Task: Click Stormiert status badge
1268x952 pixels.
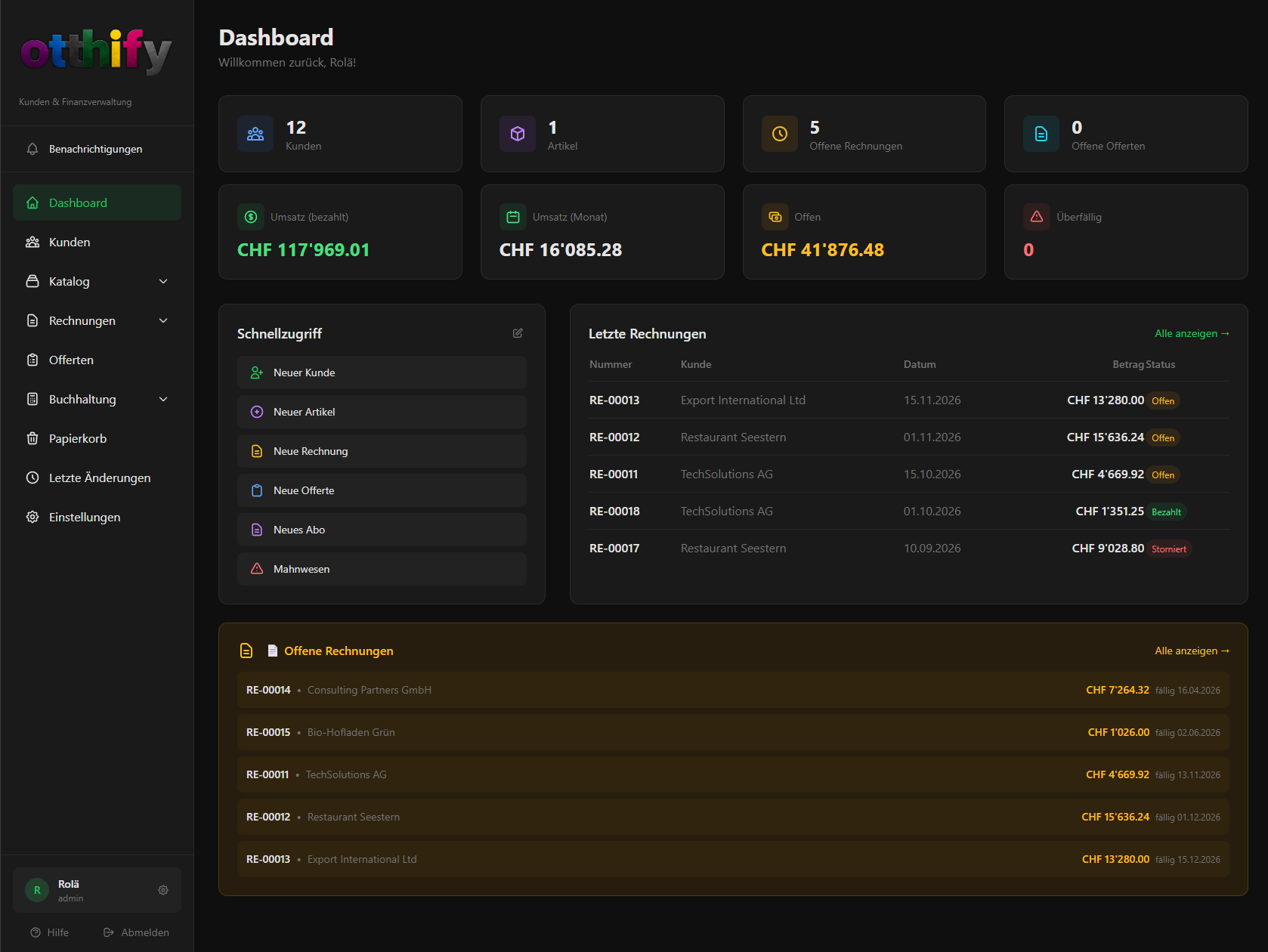Action: [1169, 549]
